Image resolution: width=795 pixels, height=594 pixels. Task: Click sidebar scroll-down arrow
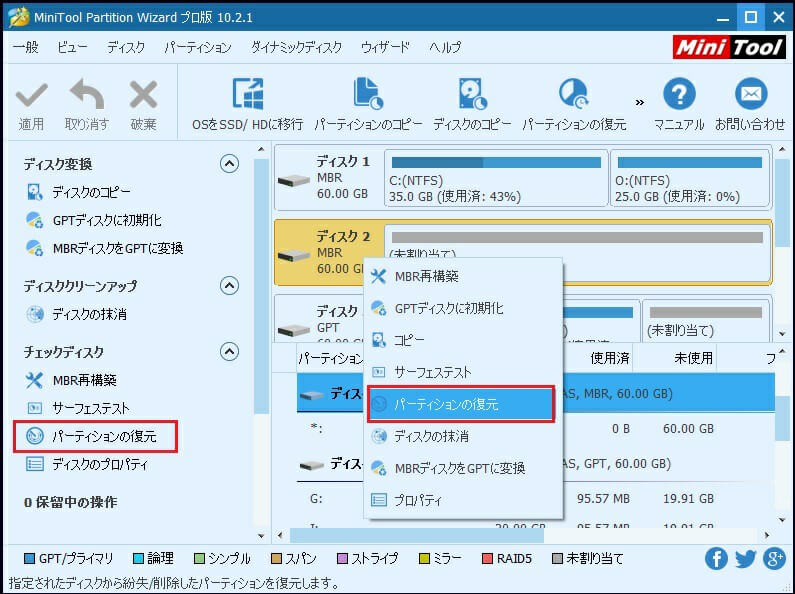(261, 535)
